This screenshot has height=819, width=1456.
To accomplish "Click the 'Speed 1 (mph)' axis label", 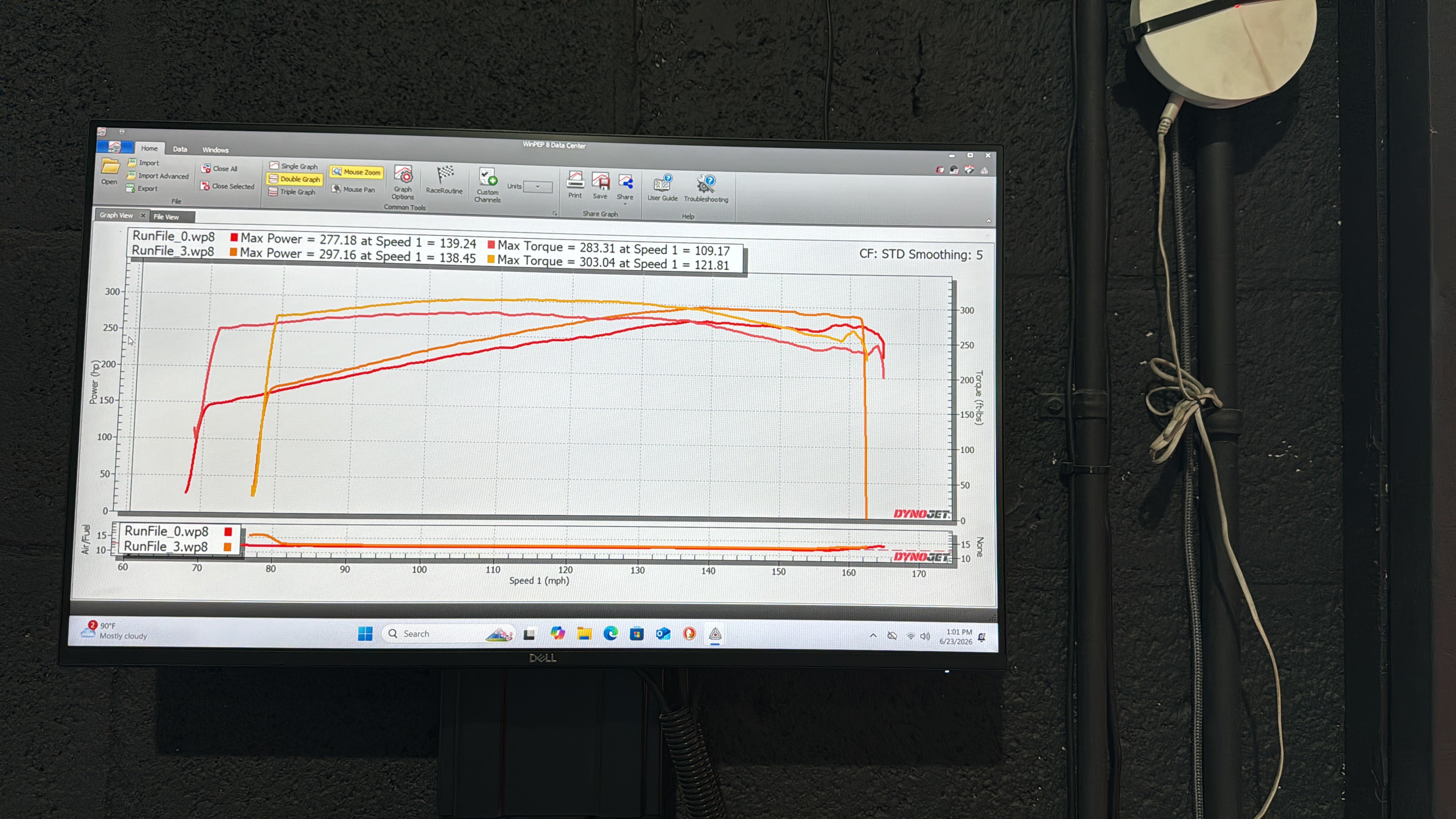I will tap(539, 581).
